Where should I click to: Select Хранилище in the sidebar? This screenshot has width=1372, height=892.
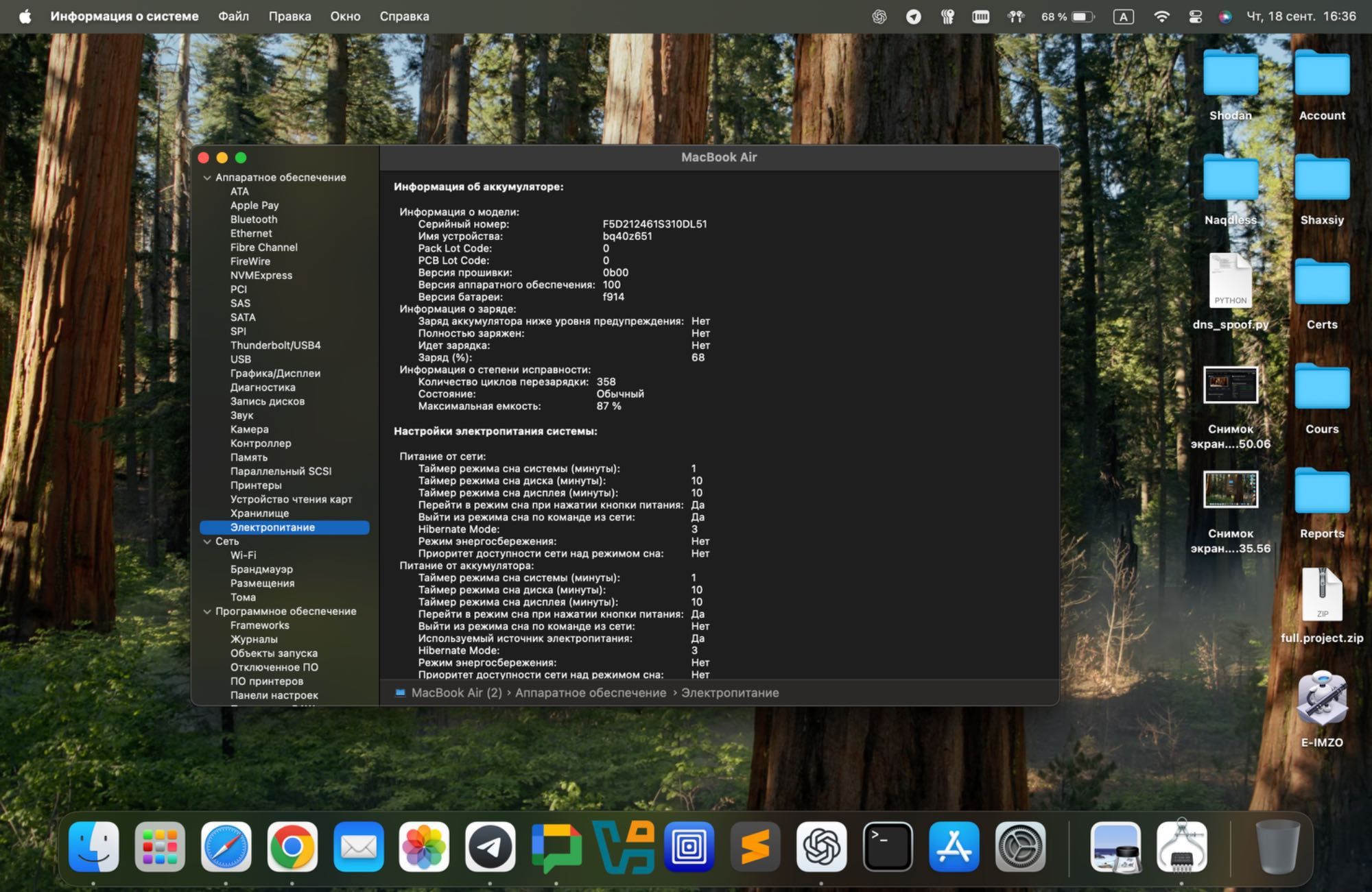pos(259,514)
